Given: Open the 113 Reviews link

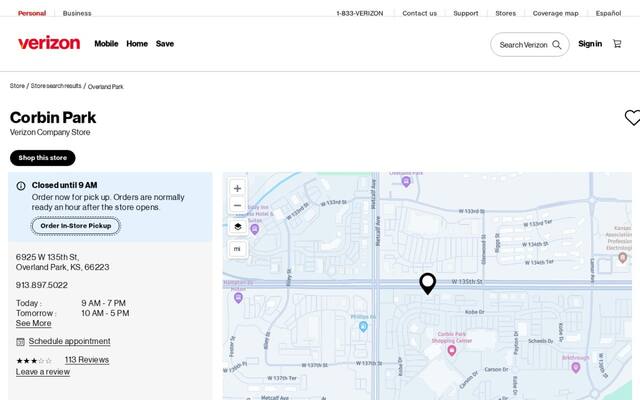Looking at the screenshot, I should [87, 360].
